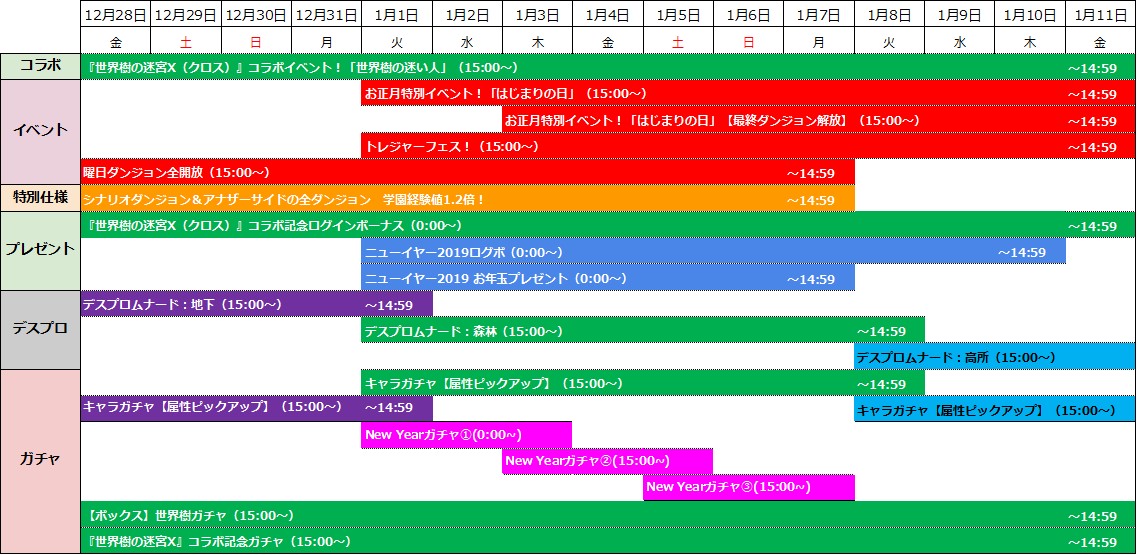Click the 1月9日 date header

click(959, 15)
